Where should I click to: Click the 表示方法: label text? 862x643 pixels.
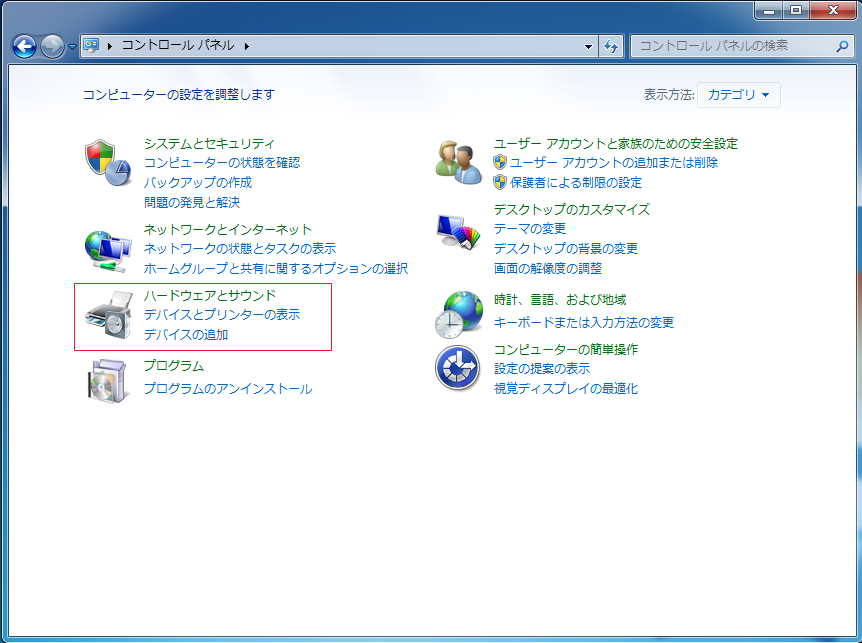pyautogui.click(x=669, y=95)
